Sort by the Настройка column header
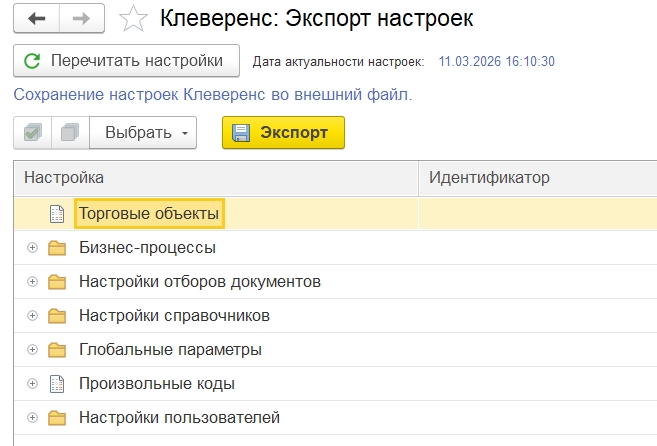 click(x=216, y=178)
